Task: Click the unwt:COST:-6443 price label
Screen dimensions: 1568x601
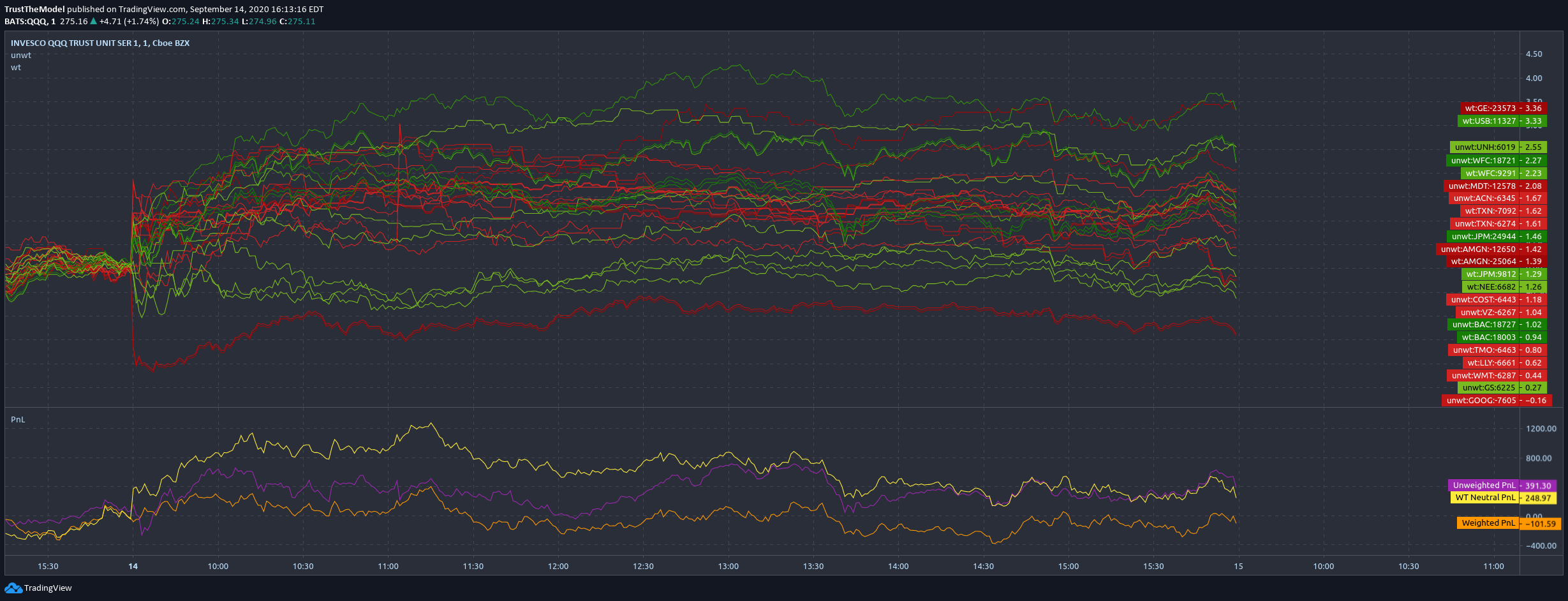Action: 1496,299
